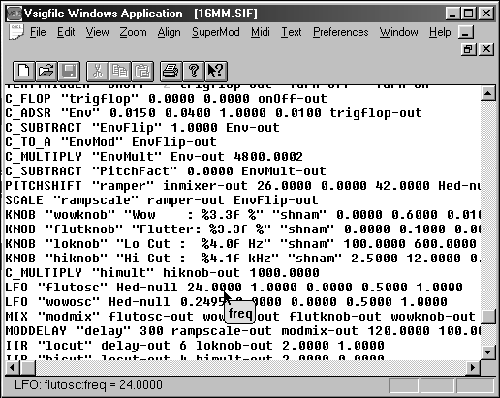Click the status bar LFO flutosc:freq text
Image resolution: width=500 pixels, height=398 pixels.
point(88,385)
